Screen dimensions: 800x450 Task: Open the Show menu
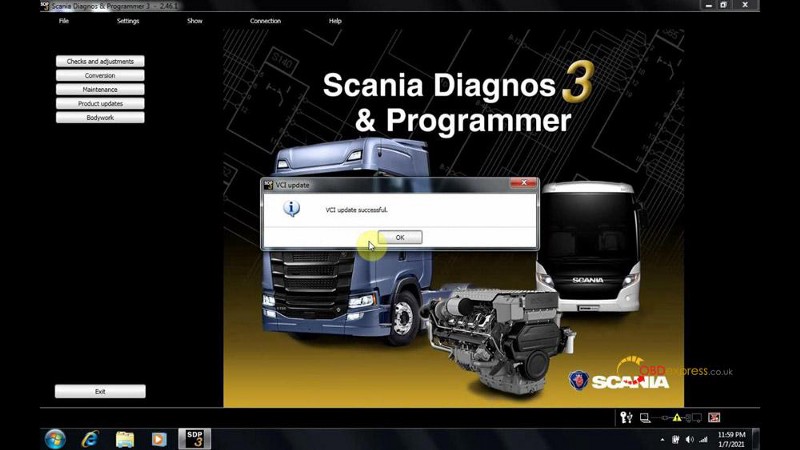[195, 21]
